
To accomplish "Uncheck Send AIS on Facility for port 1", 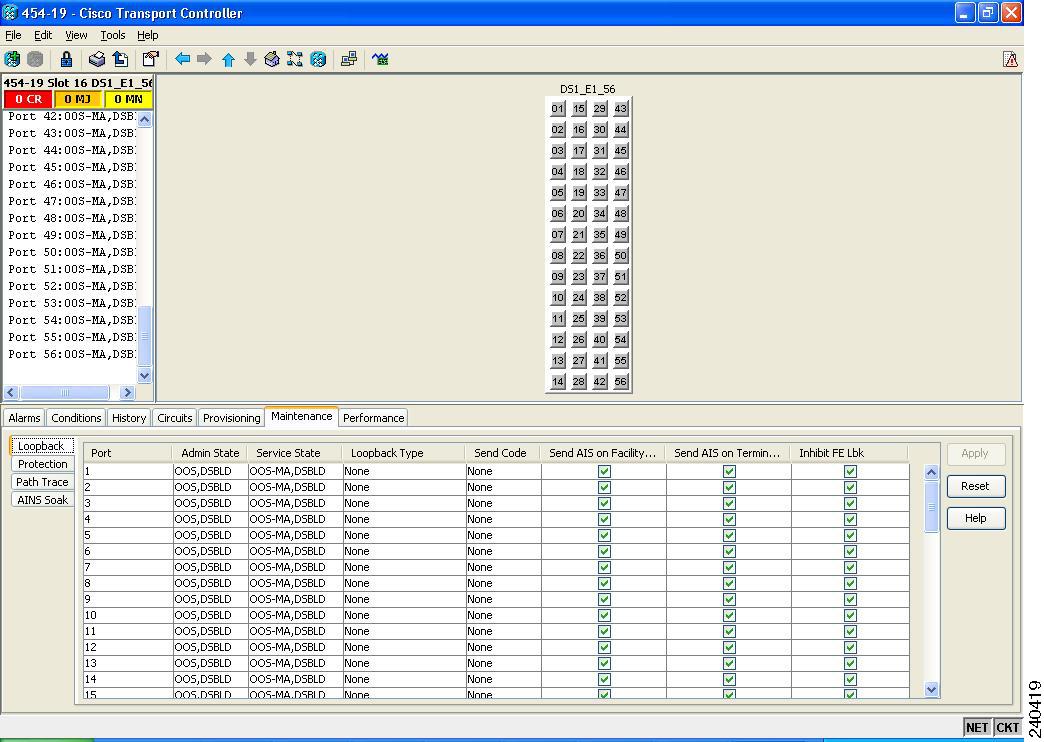I will tap(604, 471).
